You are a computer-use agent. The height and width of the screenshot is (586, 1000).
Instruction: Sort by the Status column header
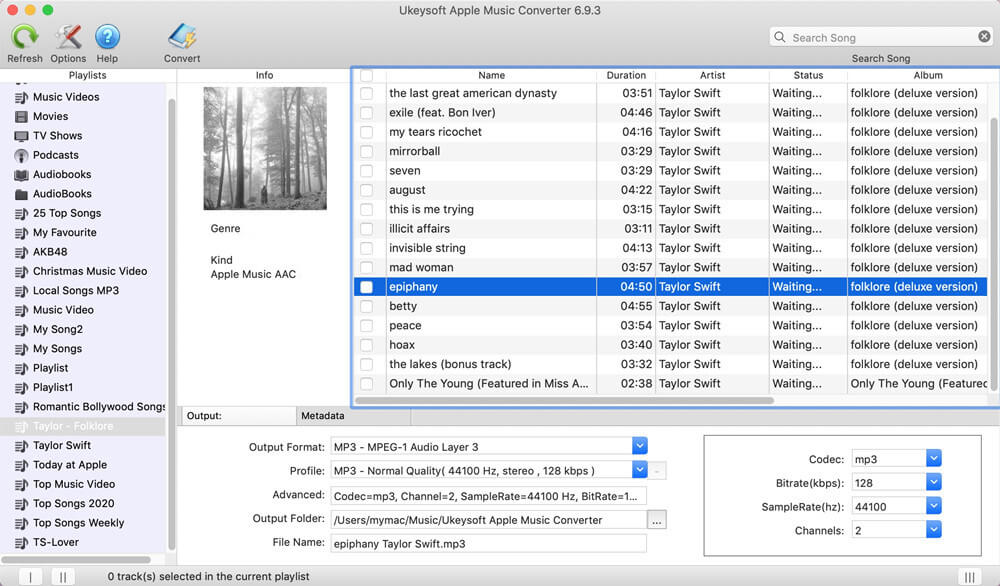point(808,75)
